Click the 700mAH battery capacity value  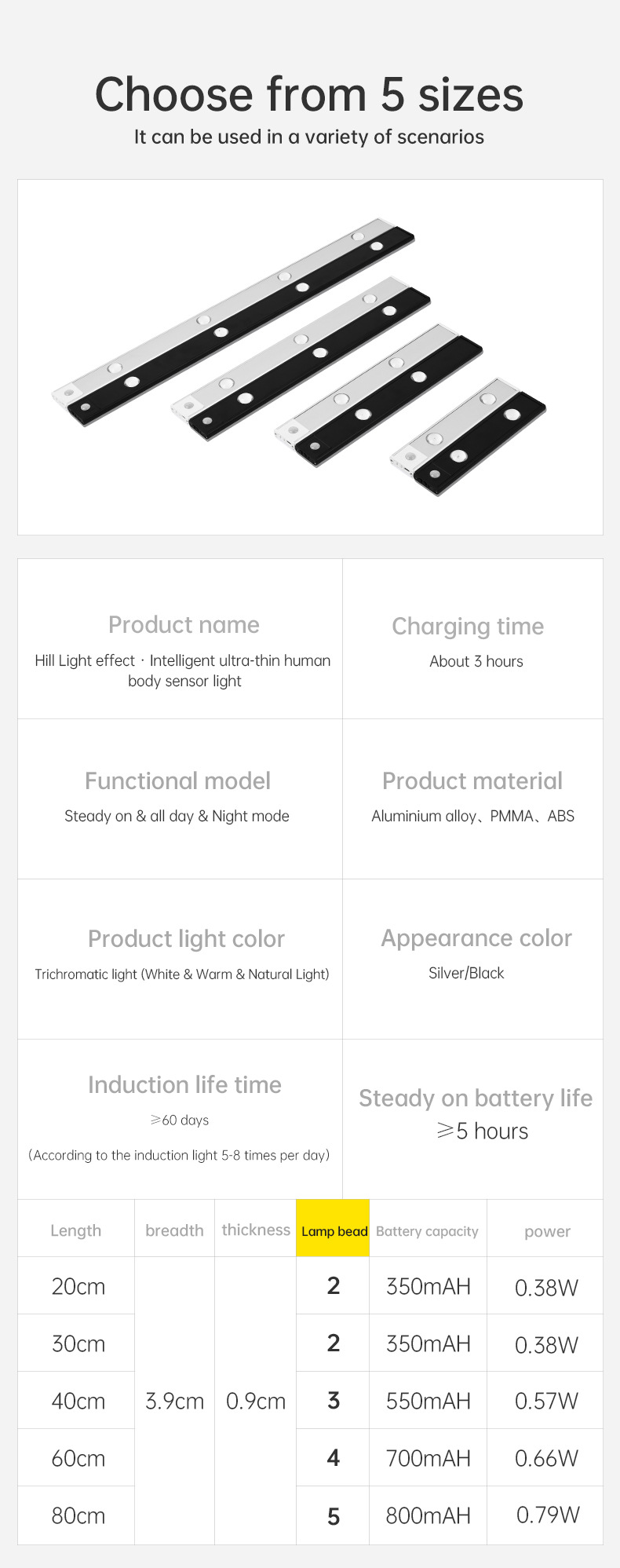(428, 1458)
